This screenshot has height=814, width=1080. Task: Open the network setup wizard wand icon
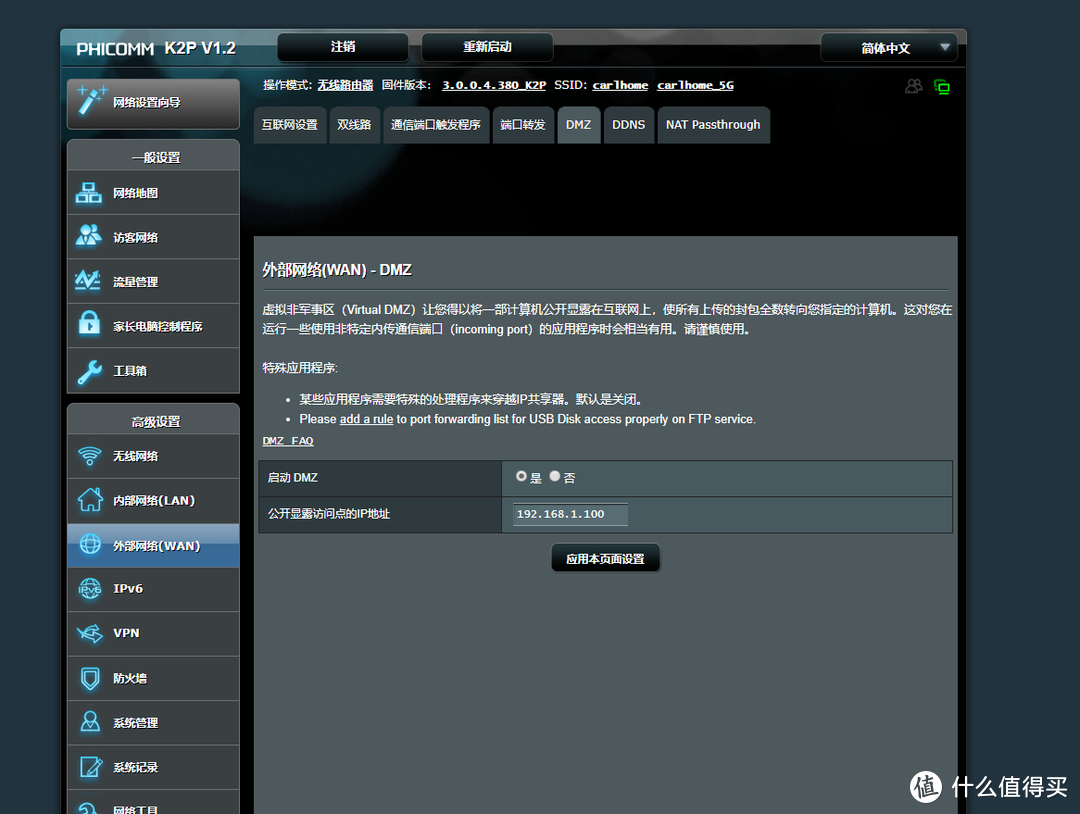click(91, 101)
